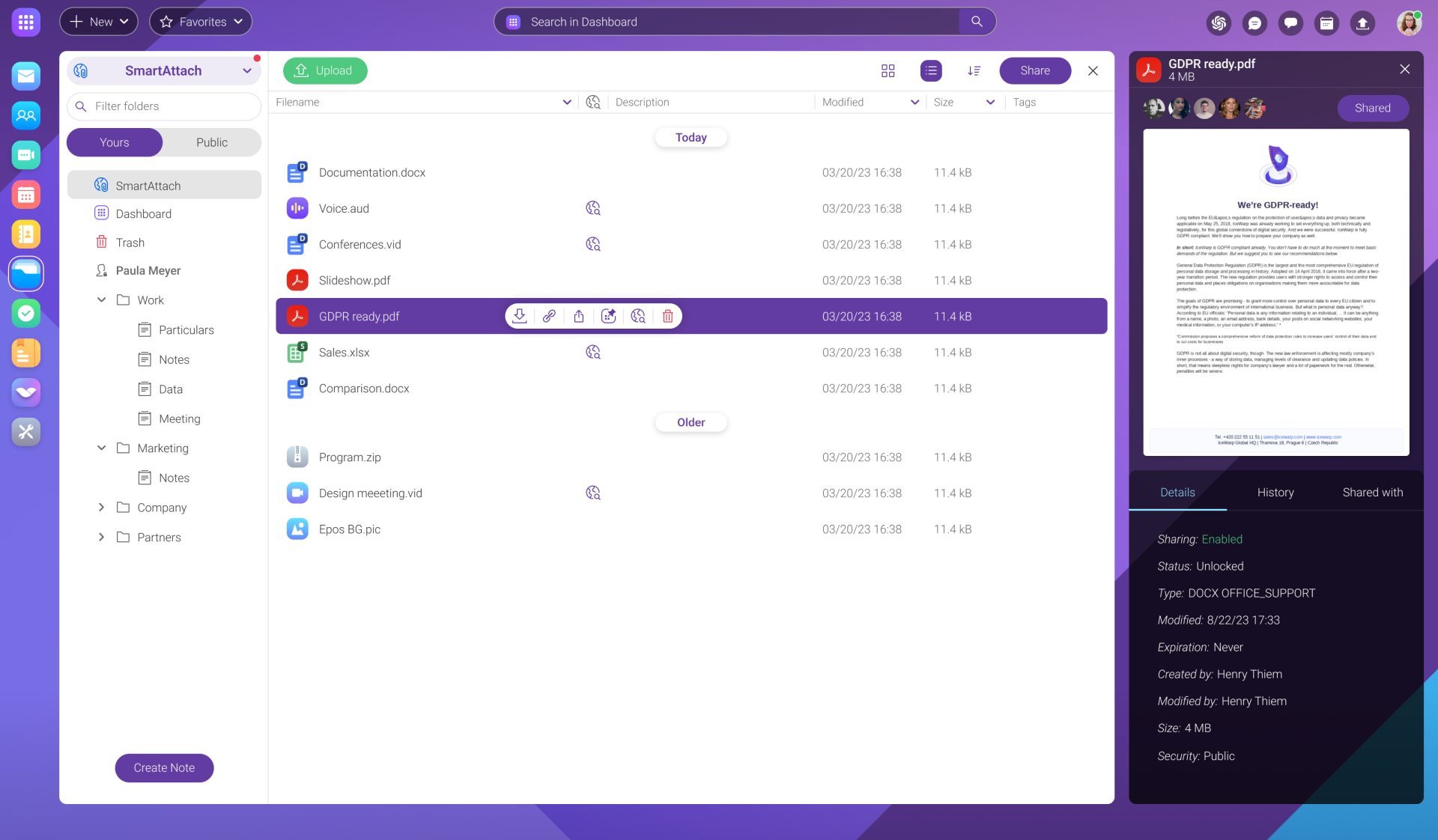Toggle folder view to Yours
The width and height of the screenshot is (1438, 840).
click(x=115, y=142)
